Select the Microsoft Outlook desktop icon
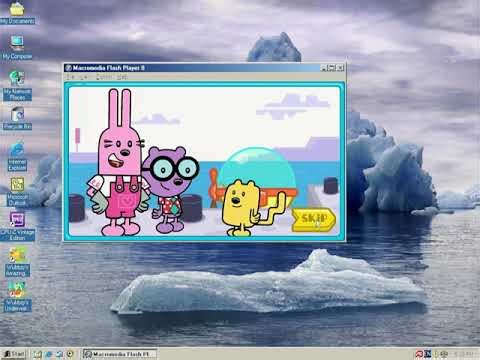The image size is (480, 360). pos(17,192)
